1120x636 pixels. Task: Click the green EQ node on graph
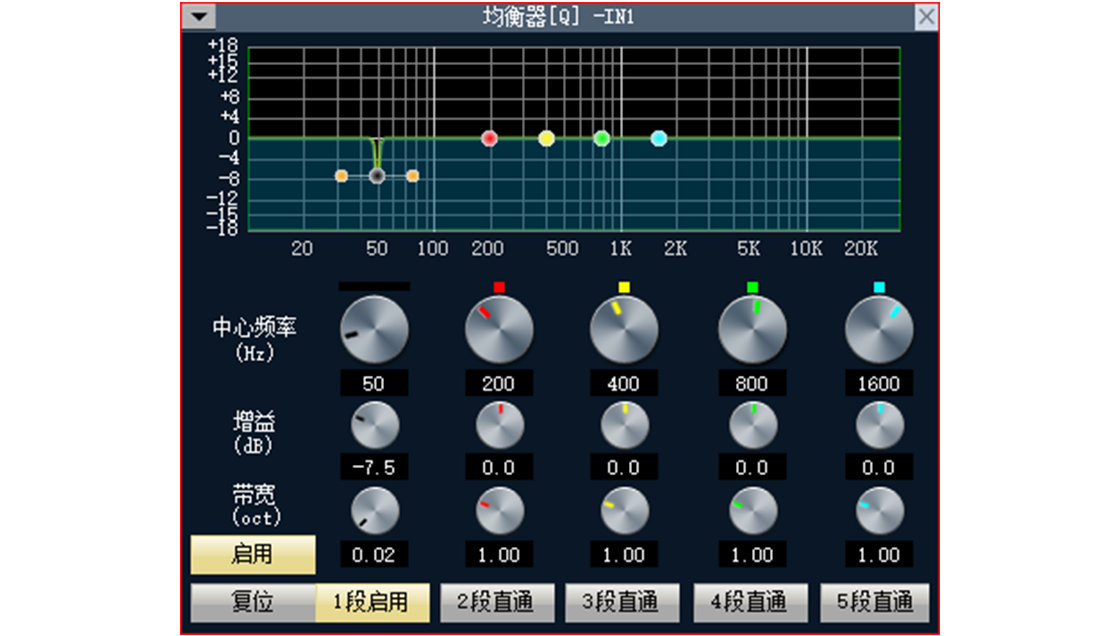pos(601,138)
